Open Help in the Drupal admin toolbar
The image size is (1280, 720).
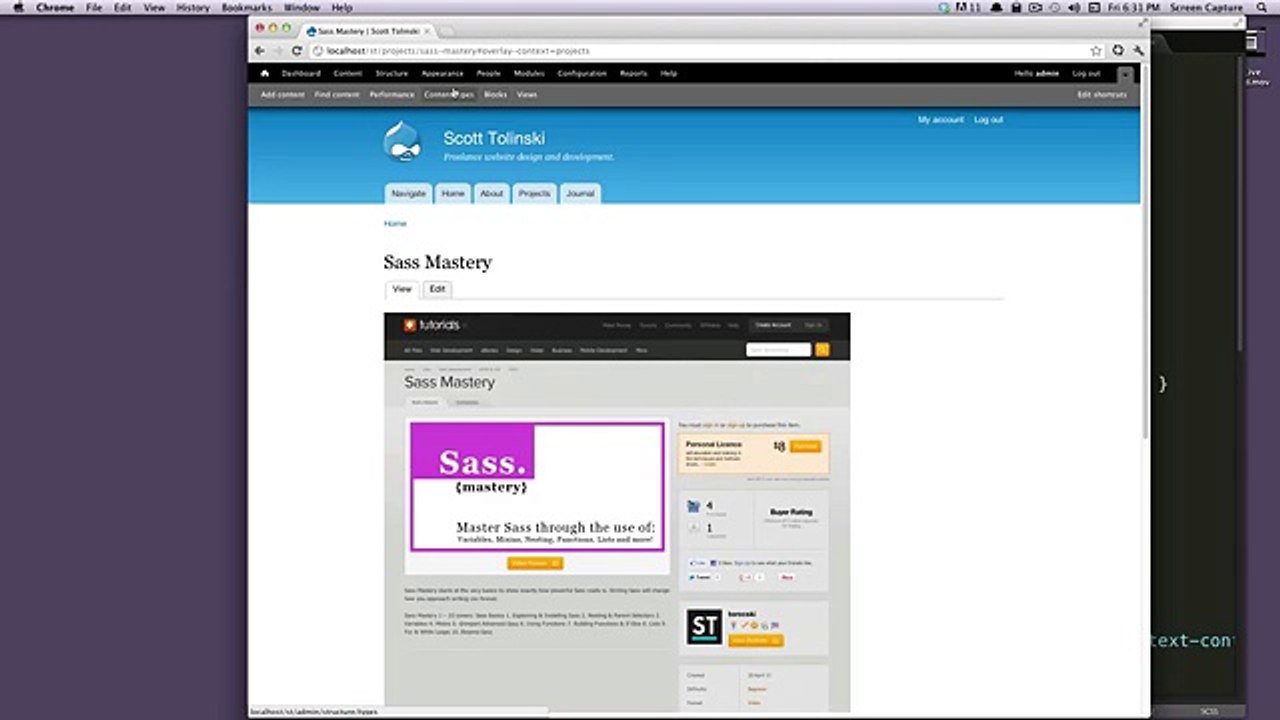coord(669,73)
